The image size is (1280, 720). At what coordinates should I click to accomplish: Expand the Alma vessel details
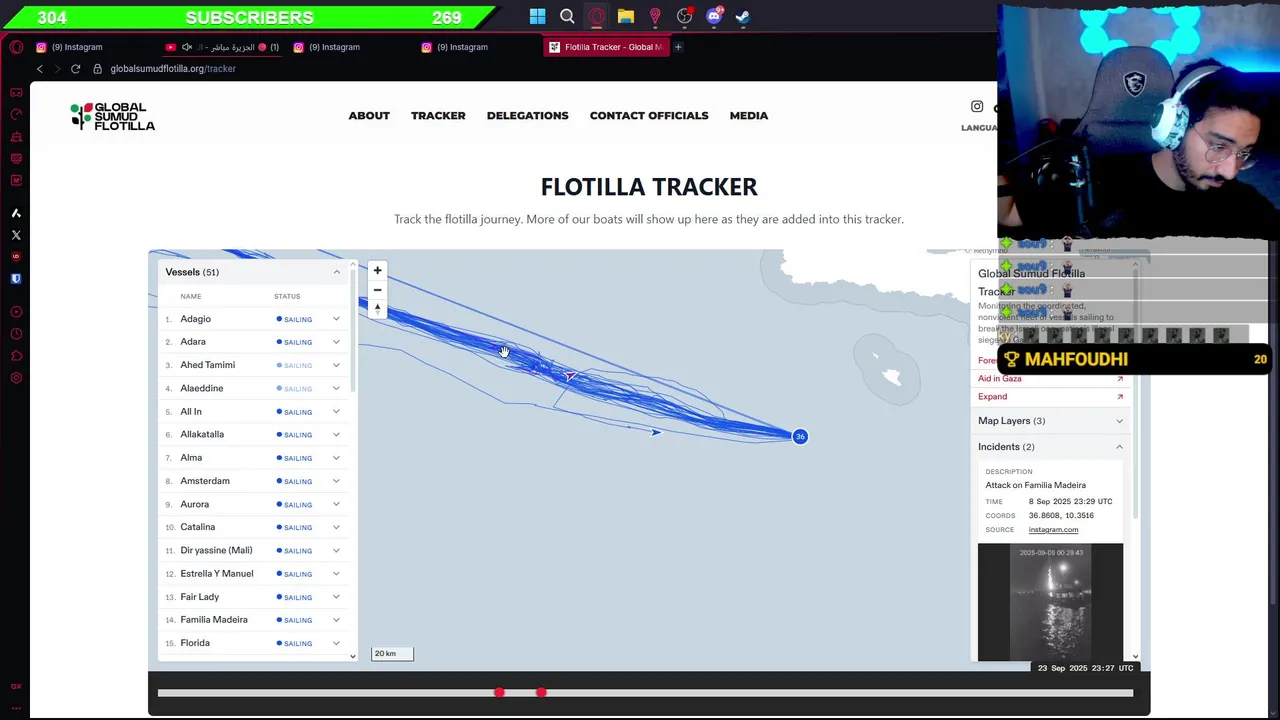pyautogui.click(x=336, y=458)
